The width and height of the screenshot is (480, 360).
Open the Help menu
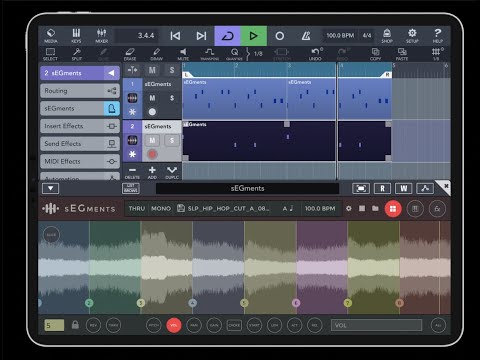[x=438, y=36]
